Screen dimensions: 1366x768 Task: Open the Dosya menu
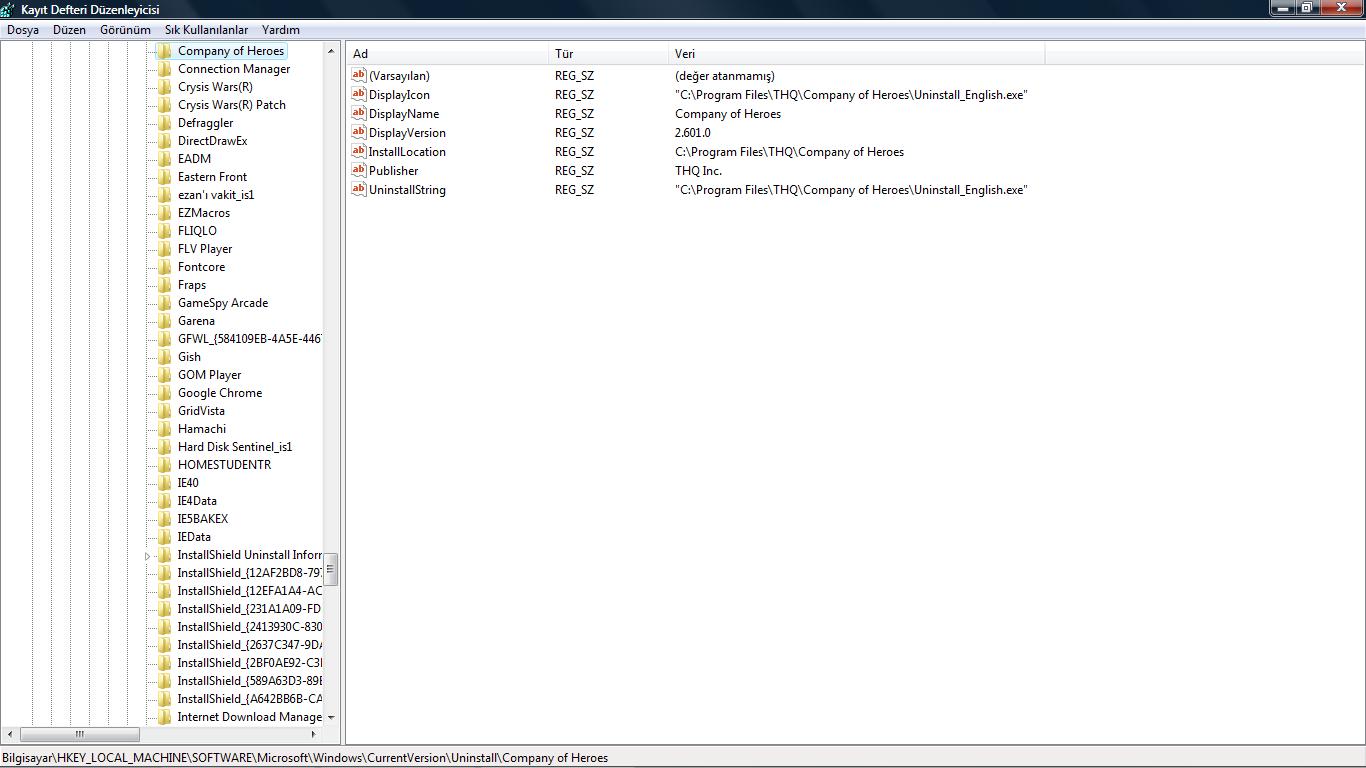[x=23, y=30]
